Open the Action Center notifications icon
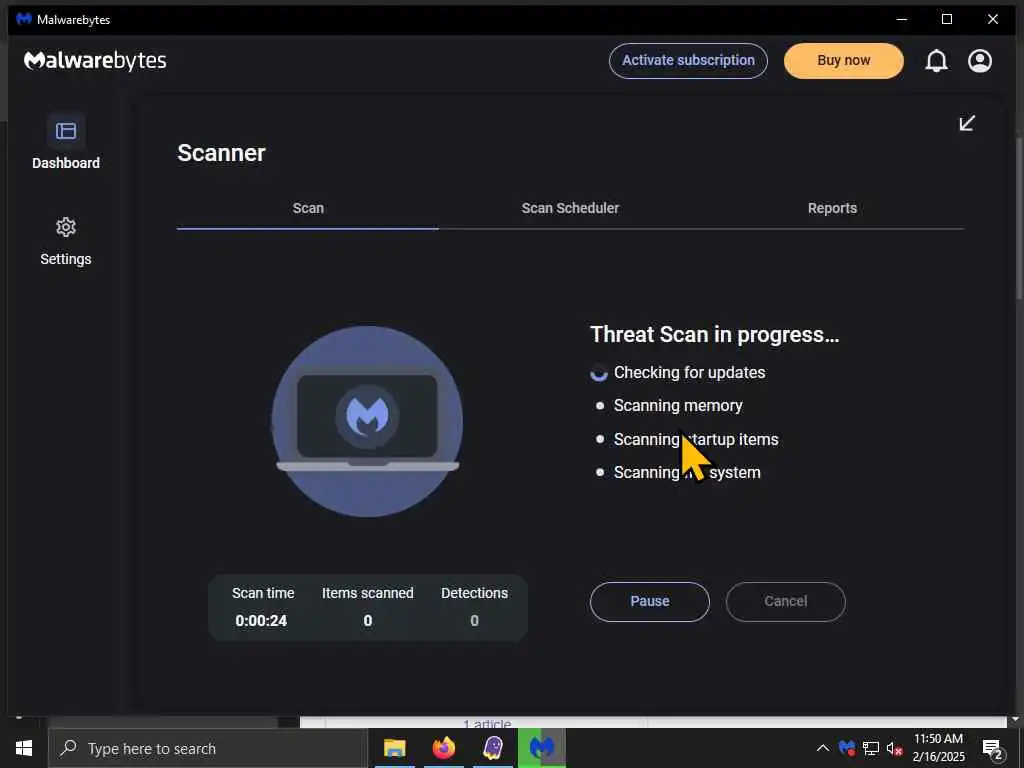This screenshot has height=768, width=1024. pos(993,748)
